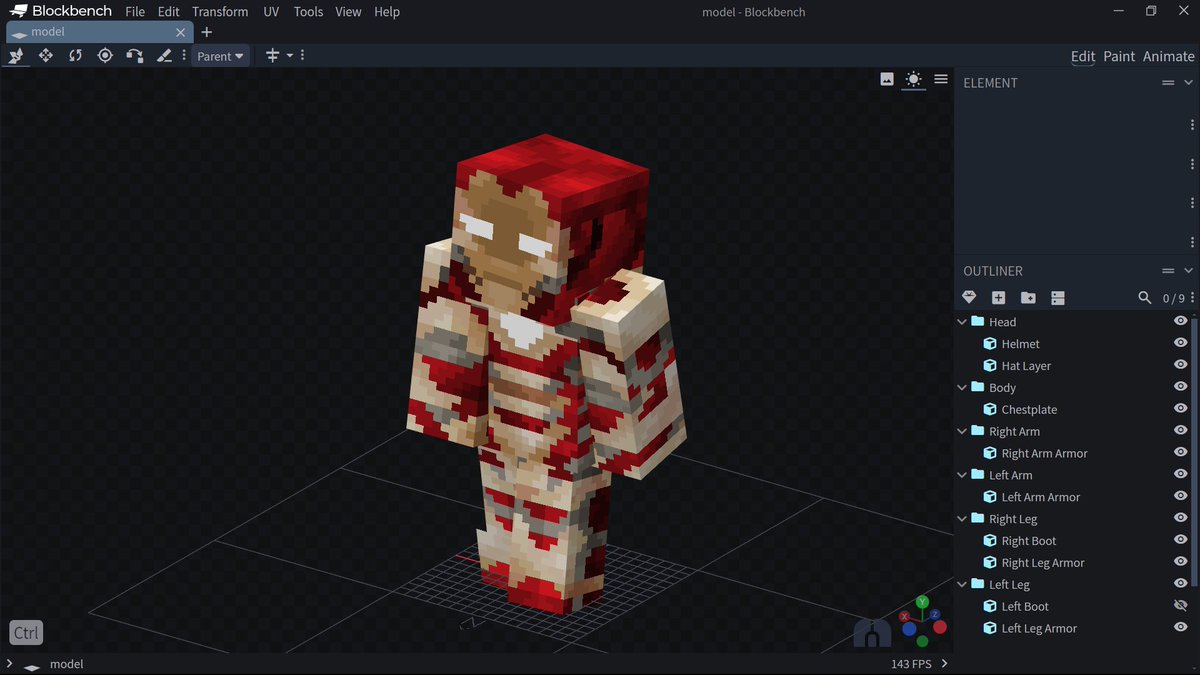The image size is (1200, 675).
Task: Click the active tool icon left of Move
Action: (16, 56)
